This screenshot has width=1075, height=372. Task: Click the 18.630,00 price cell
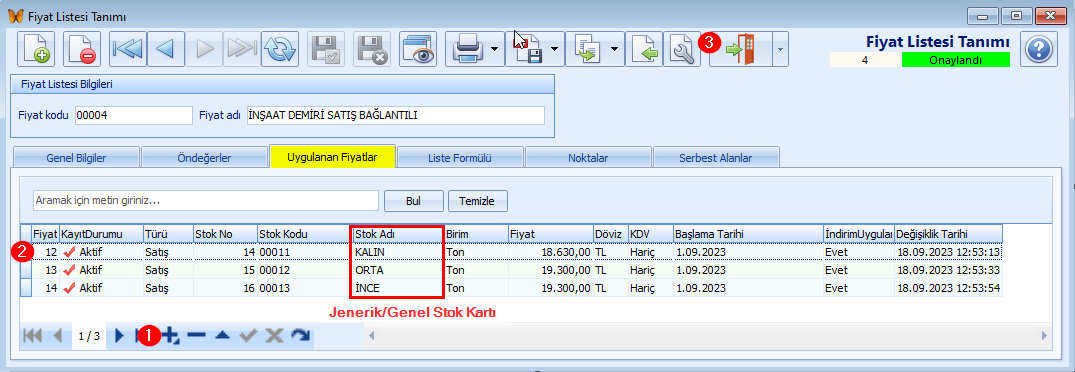pyautogui.click(x=550, y=252)
